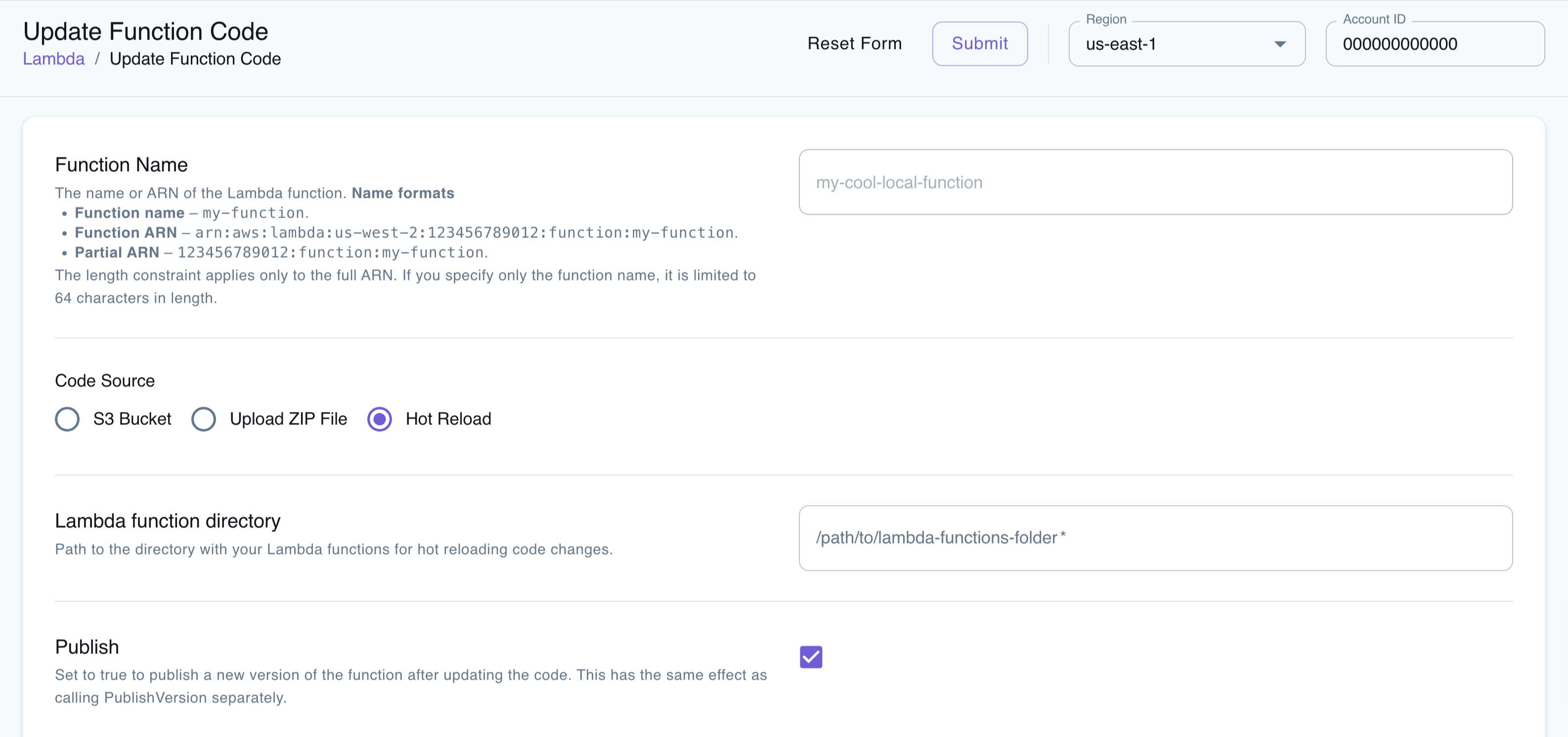Submit the Update Function Code form
This screenshot has width=1568, height=737.
[x=979, y=43]
